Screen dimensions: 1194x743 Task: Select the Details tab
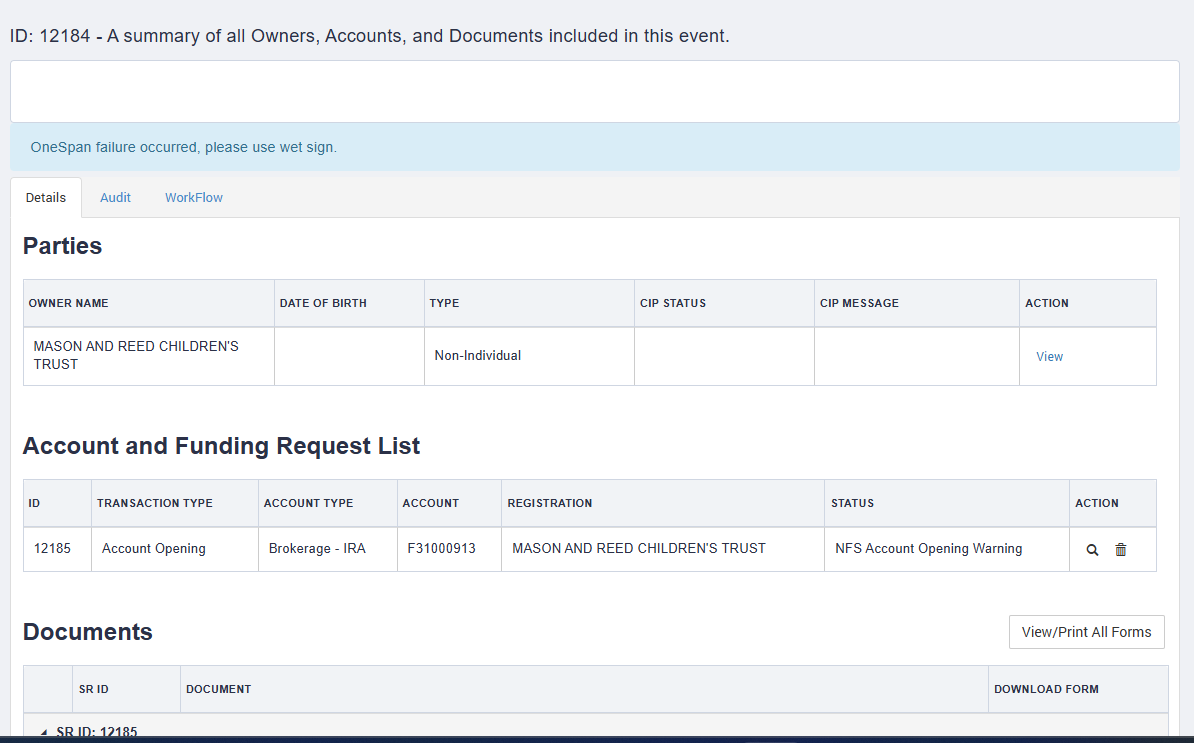pyautogui.click(x=46, y=198)
